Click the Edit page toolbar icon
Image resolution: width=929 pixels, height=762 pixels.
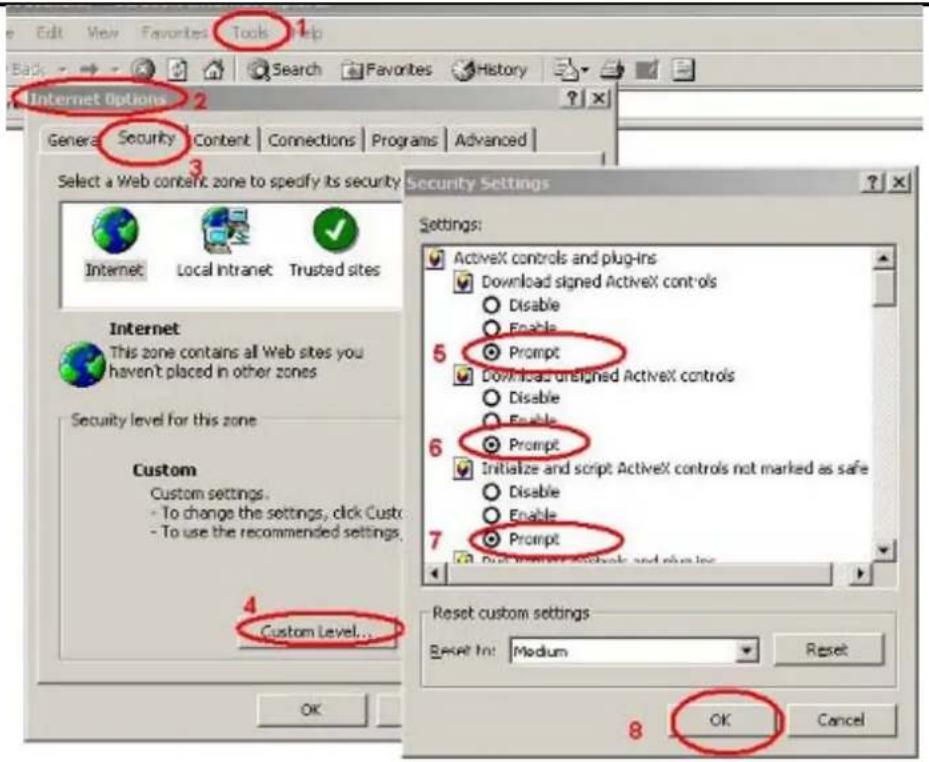pos(647,70)
